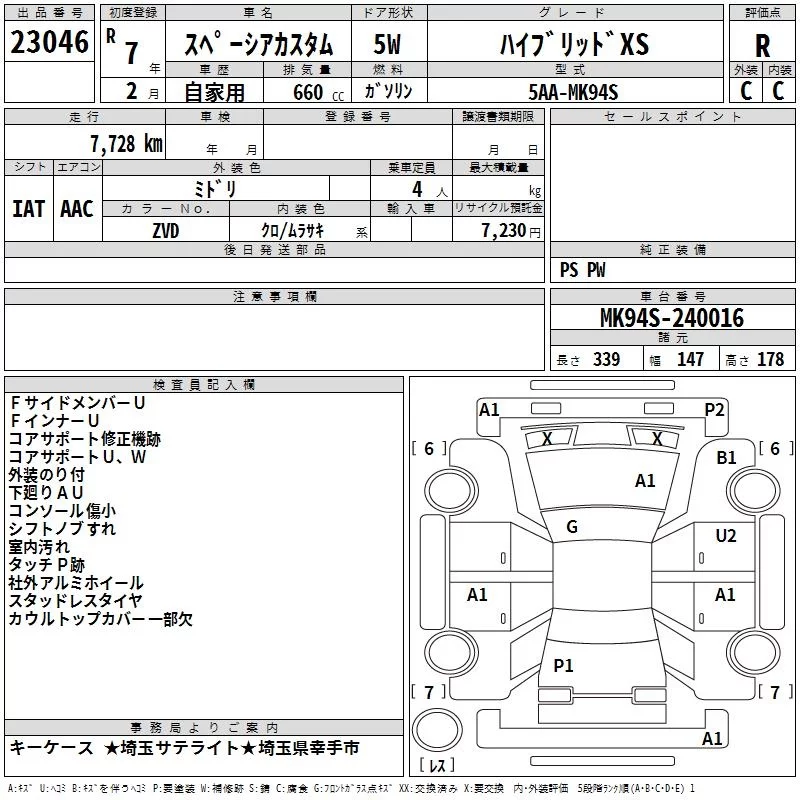Click the G mark on windshield
The width and height of the screenshot is (800, 800).
pos(572,527)
